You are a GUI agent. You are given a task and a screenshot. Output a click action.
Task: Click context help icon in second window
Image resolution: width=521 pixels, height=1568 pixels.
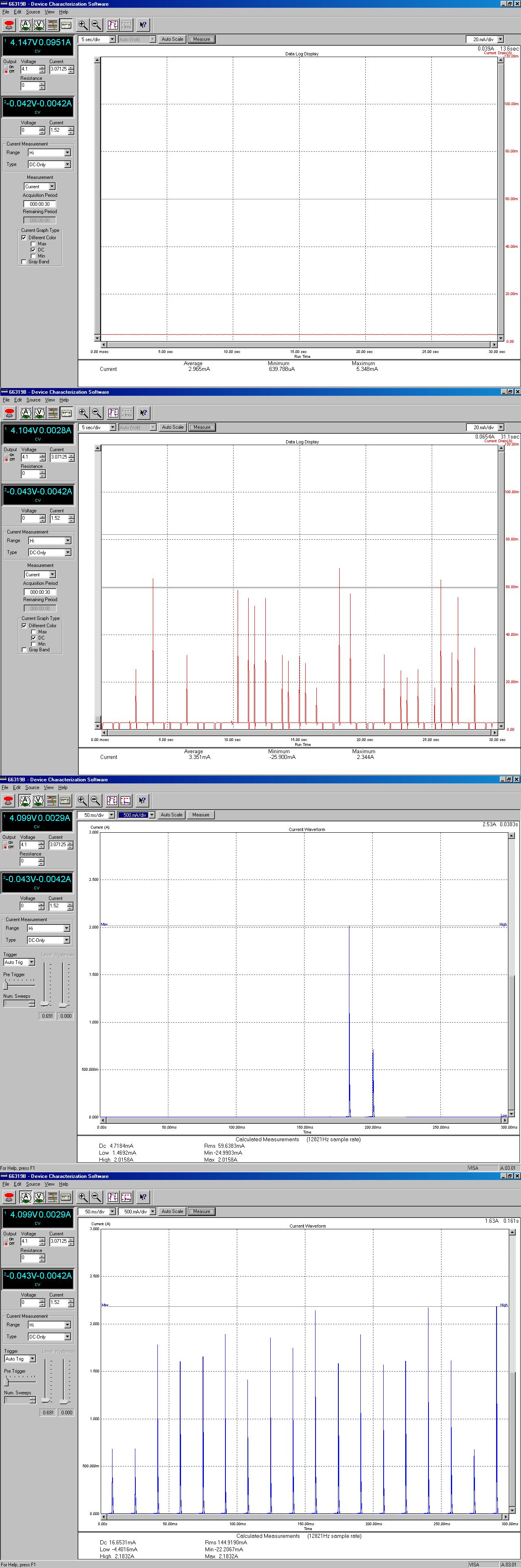[143, 413]
